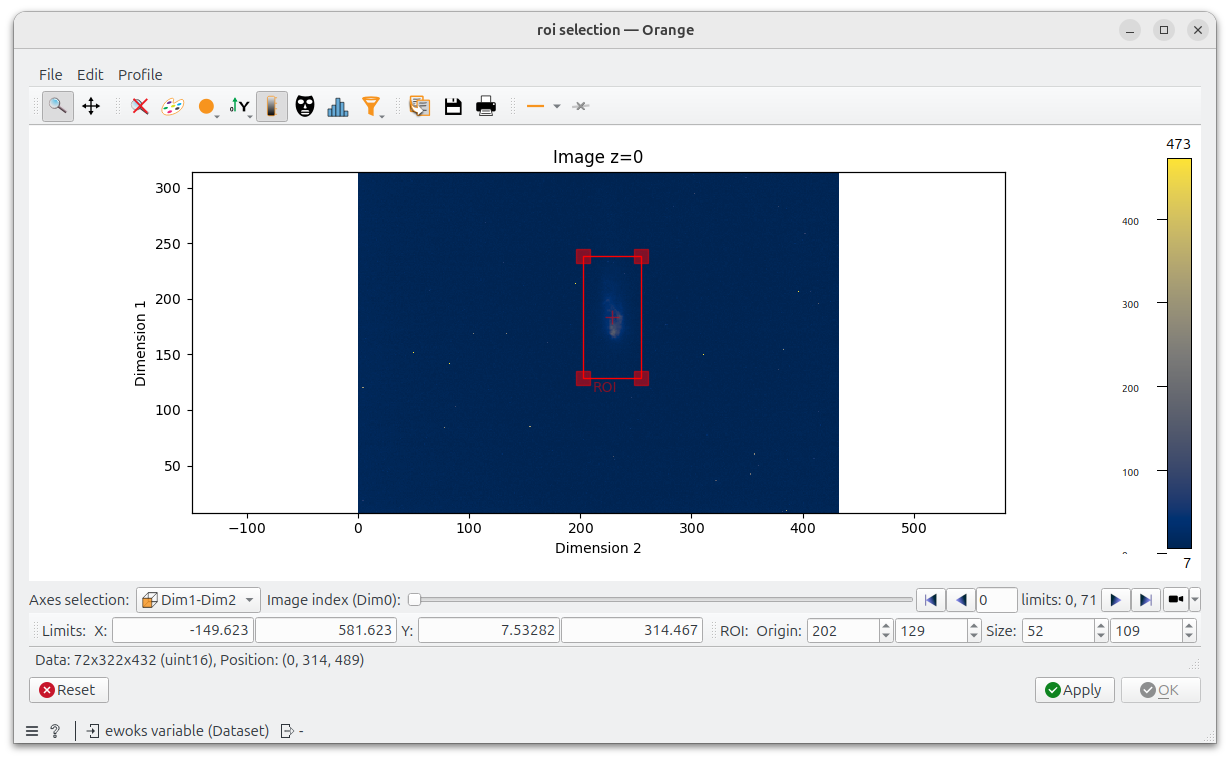Click the Apply button

(x=1074, y=690)
